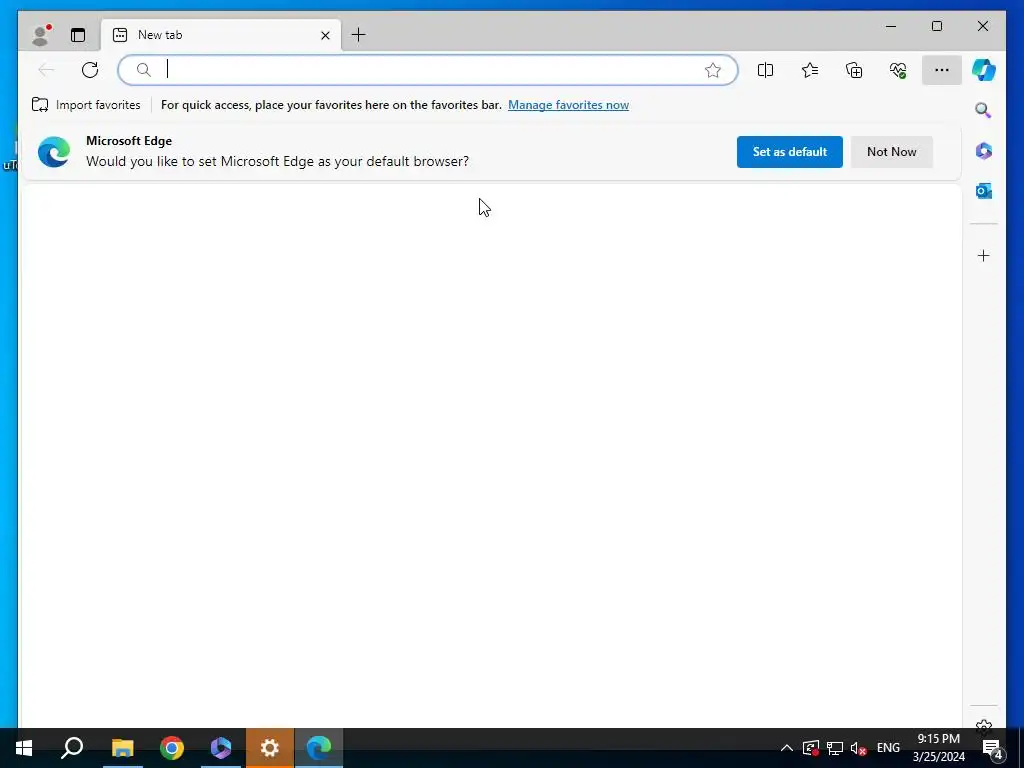The width and height of the screenshot is (1024, 768).
Task: Open Copilot app in the taskbar
Action: click(221, 748)
